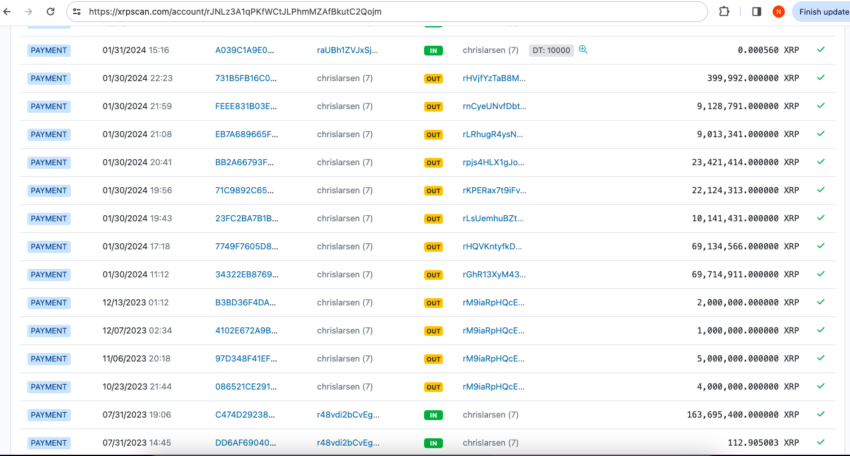Open rM9iaRpHQcE address on the 2,000,000 XRP row
This screenshot has height=456, width=850.
click(493, 302)
